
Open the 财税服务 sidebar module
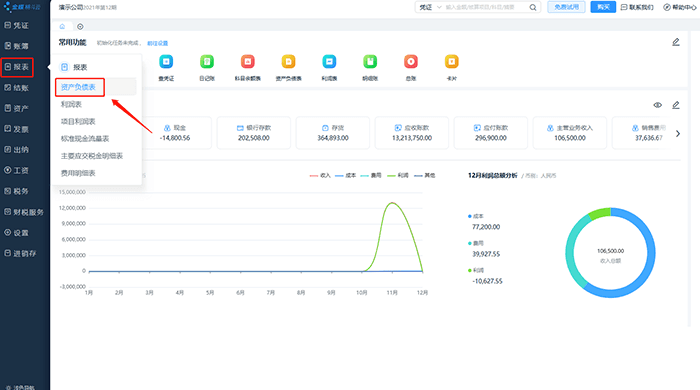[24, 212]
